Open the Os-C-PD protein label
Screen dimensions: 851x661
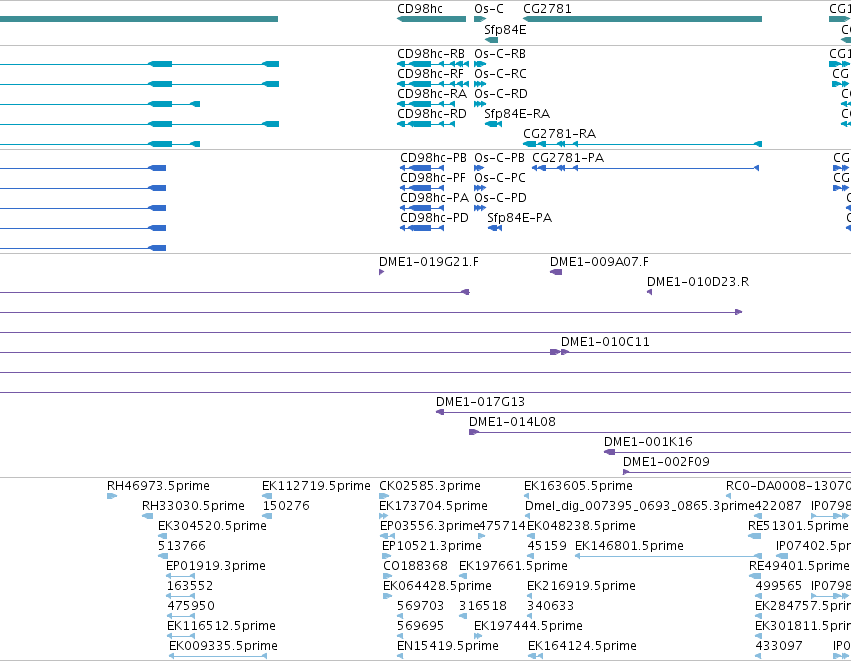point(500,198)
